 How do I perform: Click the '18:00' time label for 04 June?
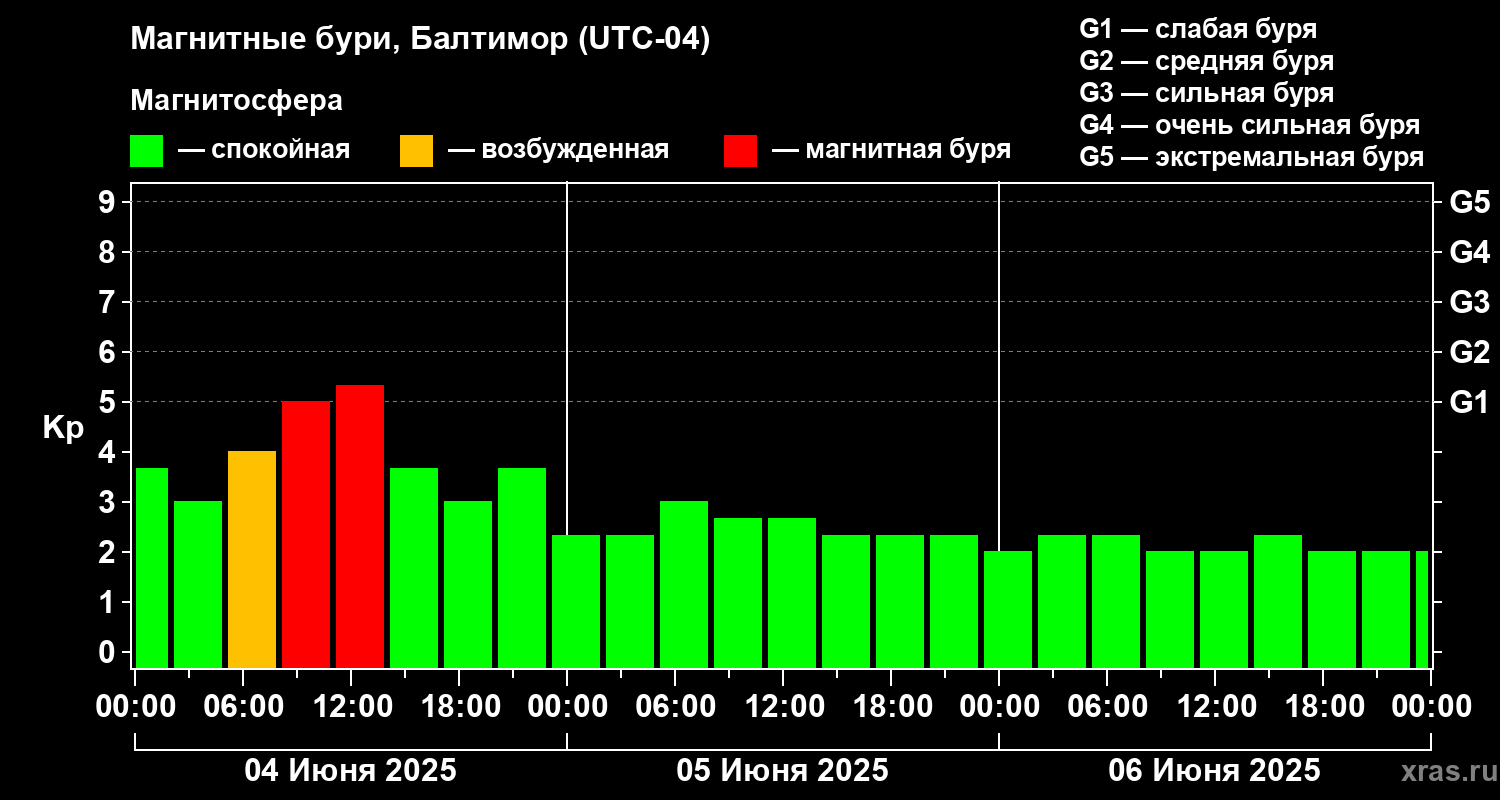[459, 707]
